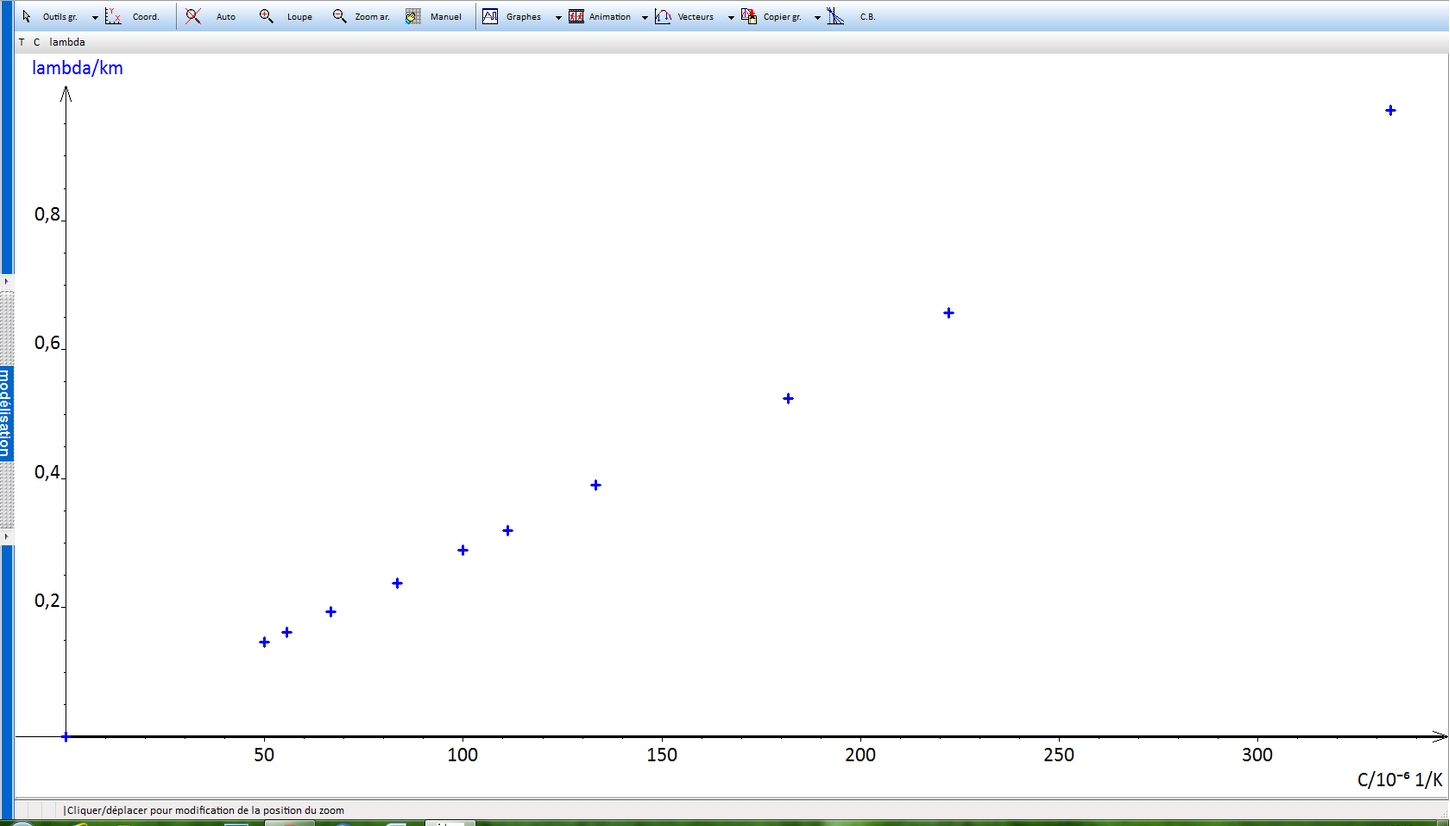Open the Coord. coordinates tool

(113, 16)
